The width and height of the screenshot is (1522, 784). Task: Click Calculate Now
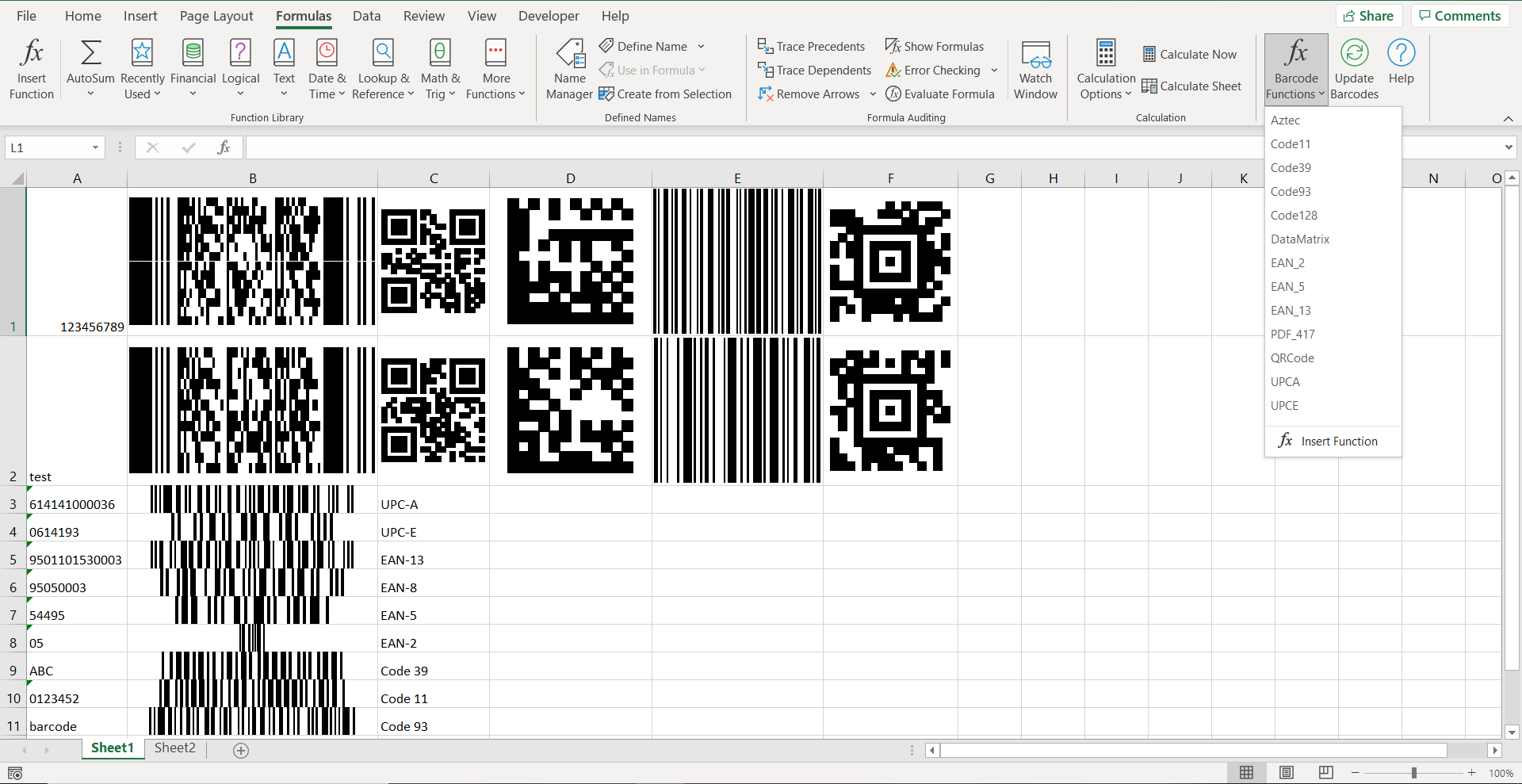click(1190, 54)
